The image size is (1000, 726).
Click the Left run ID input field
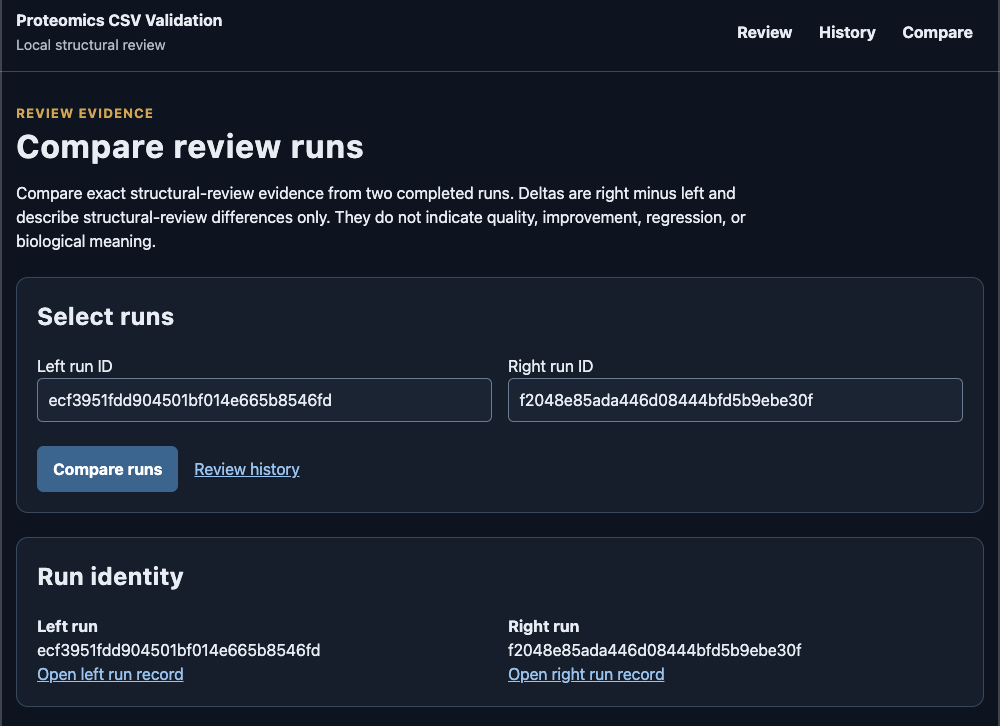264,400
